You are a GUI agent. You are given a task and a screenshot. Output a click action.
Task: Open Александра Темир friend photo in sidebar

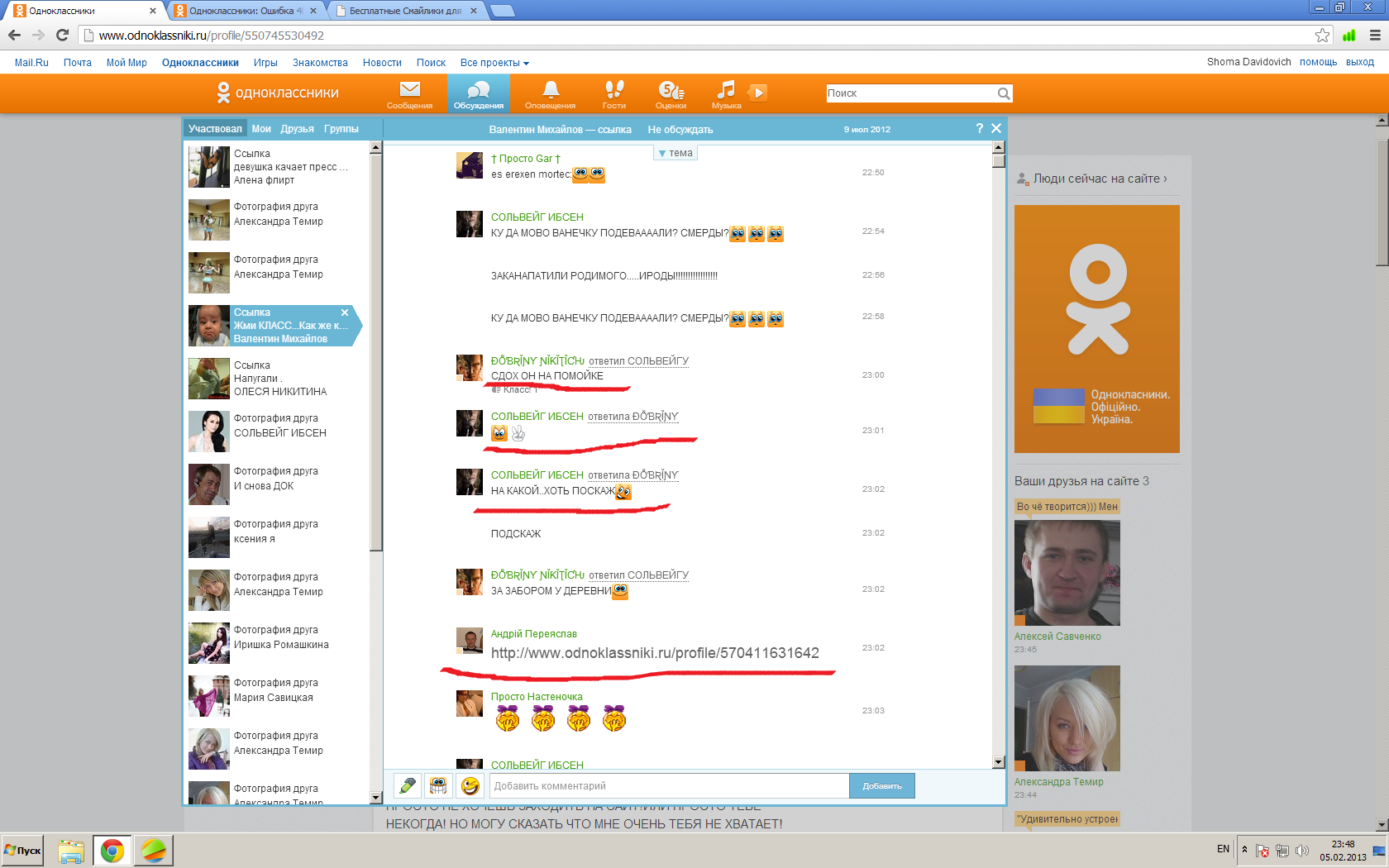coord(1067,718)
